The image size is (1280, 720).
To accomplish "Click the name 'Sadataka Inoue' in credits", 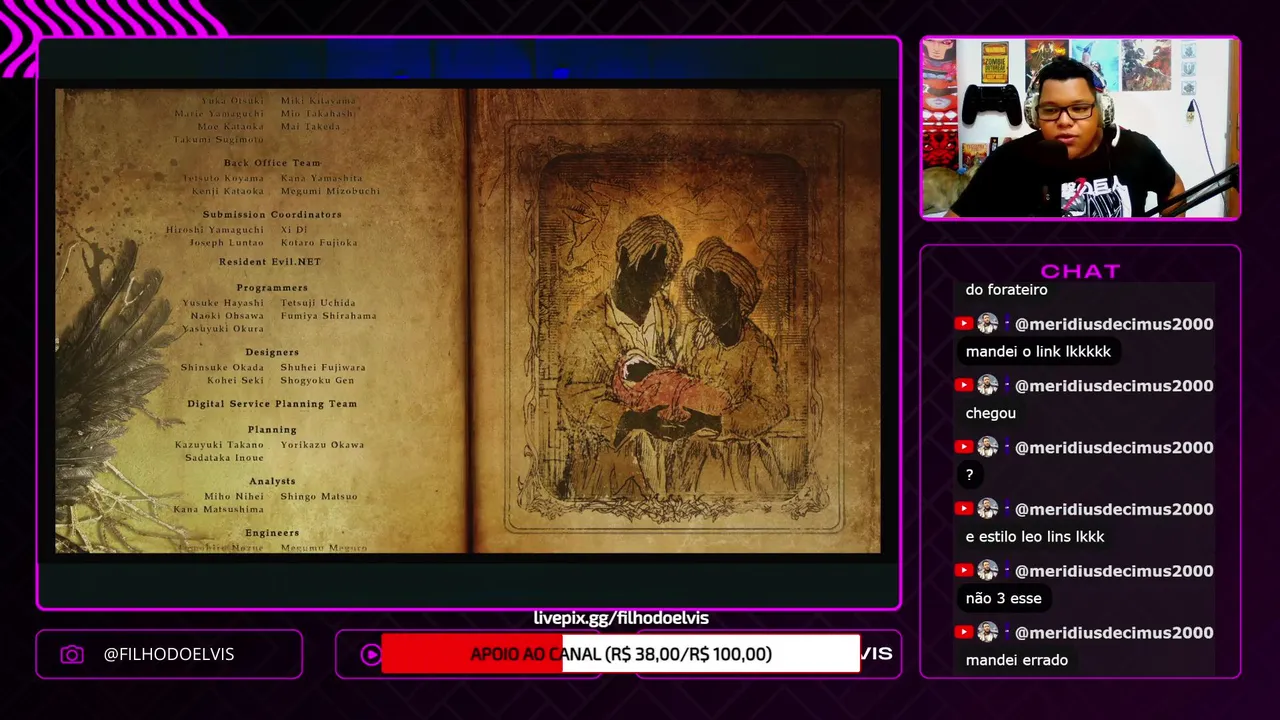I will click(224, 458).
